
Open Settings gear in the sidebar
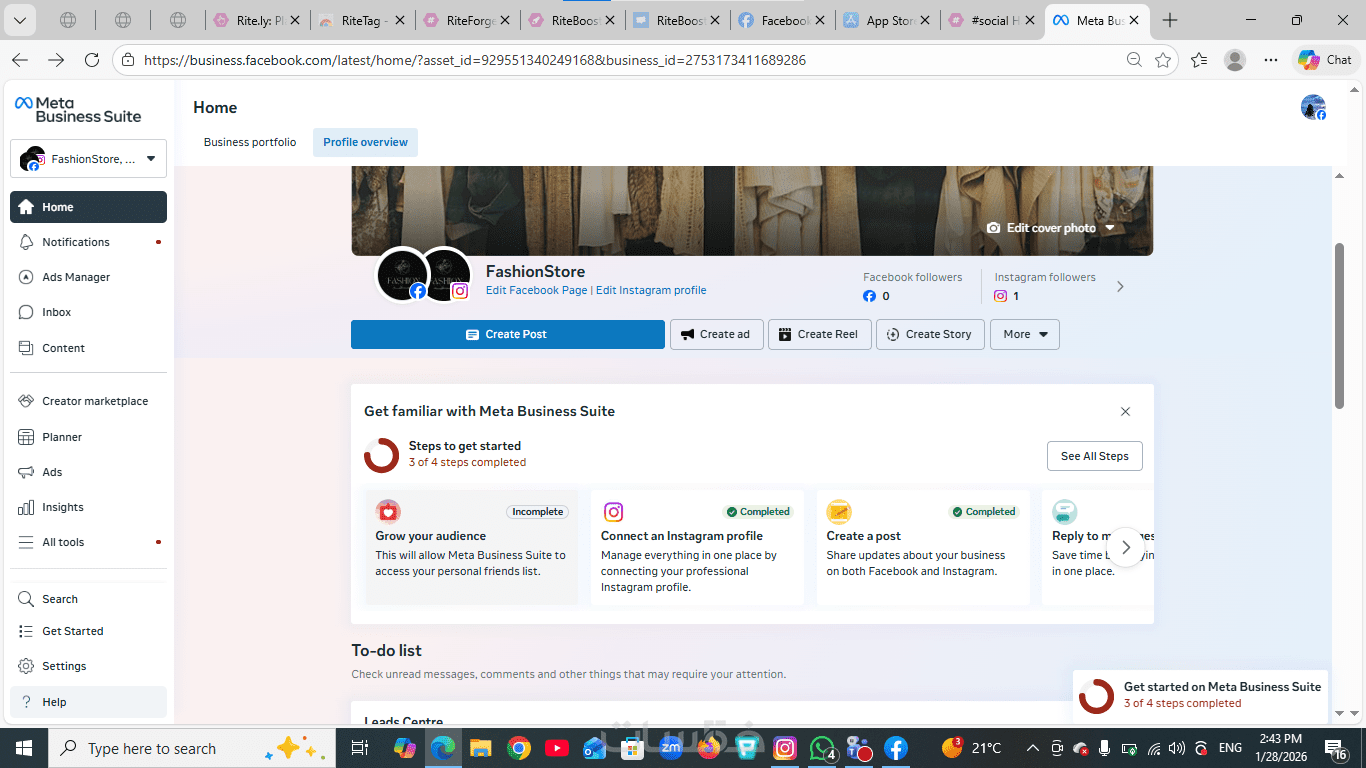coord(26,666)
